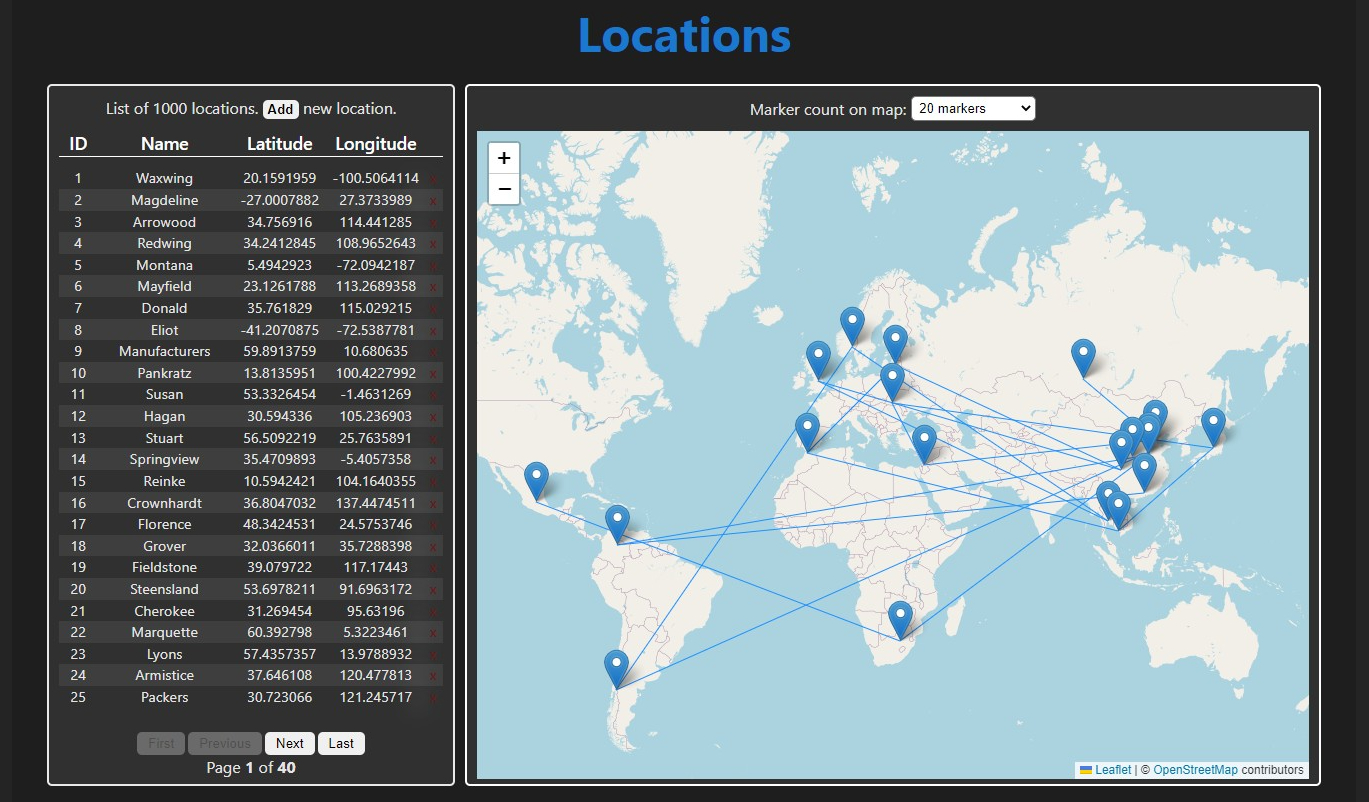Jump to the Last page
This screenshot has height=802, width=1369.
click(341, 743)
